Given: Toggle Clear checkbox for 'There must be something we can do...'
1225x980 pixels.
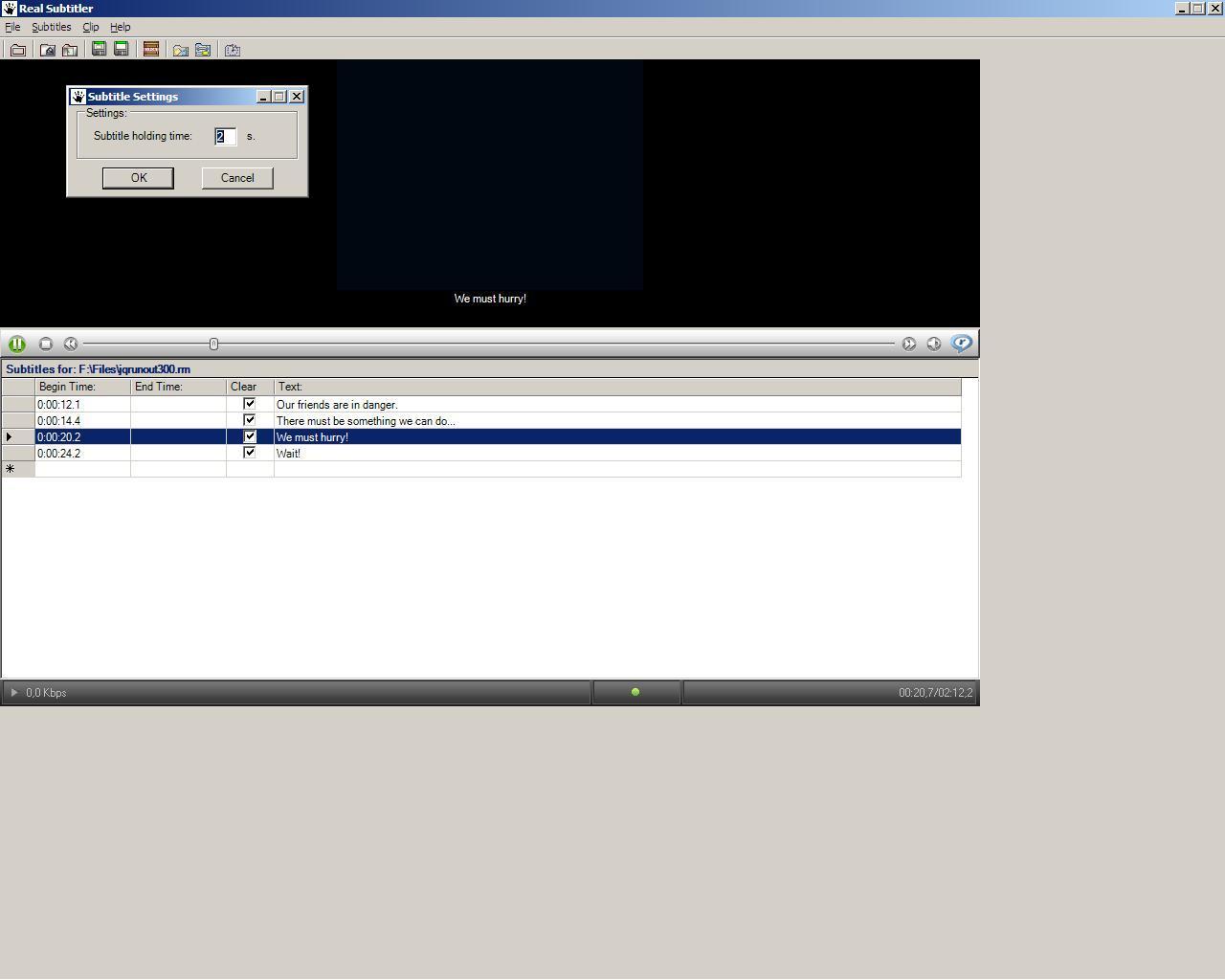Looking at the screenshot, I should coord(250,420).
